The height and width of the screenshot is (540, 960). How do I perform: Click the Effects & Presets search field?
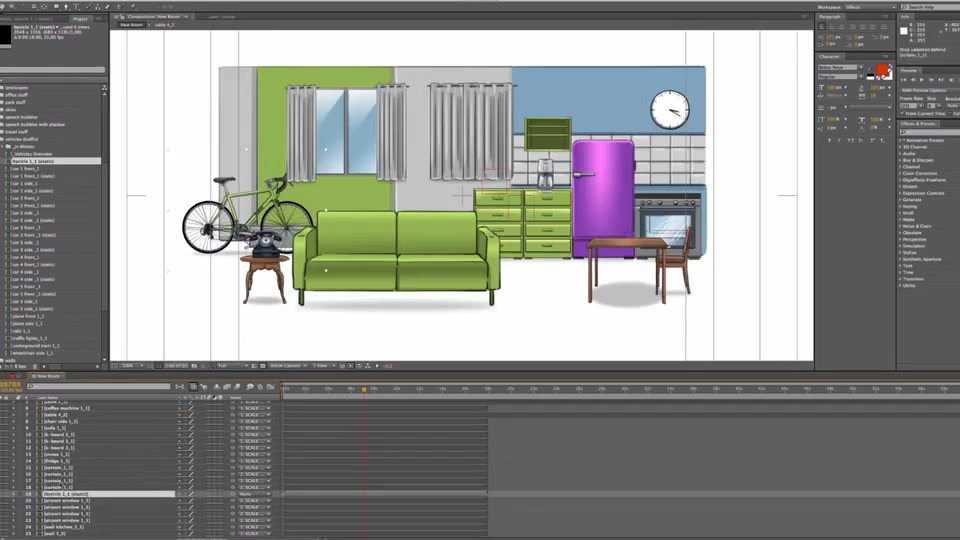pos(931,132)
